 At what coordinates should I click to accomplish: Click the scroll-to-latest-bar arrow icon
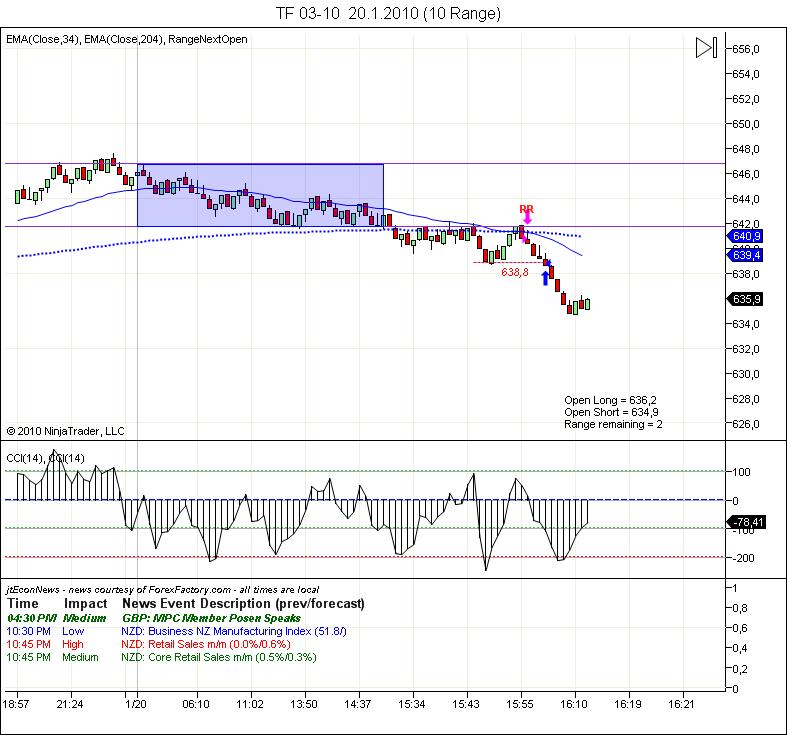coord(706,48)
